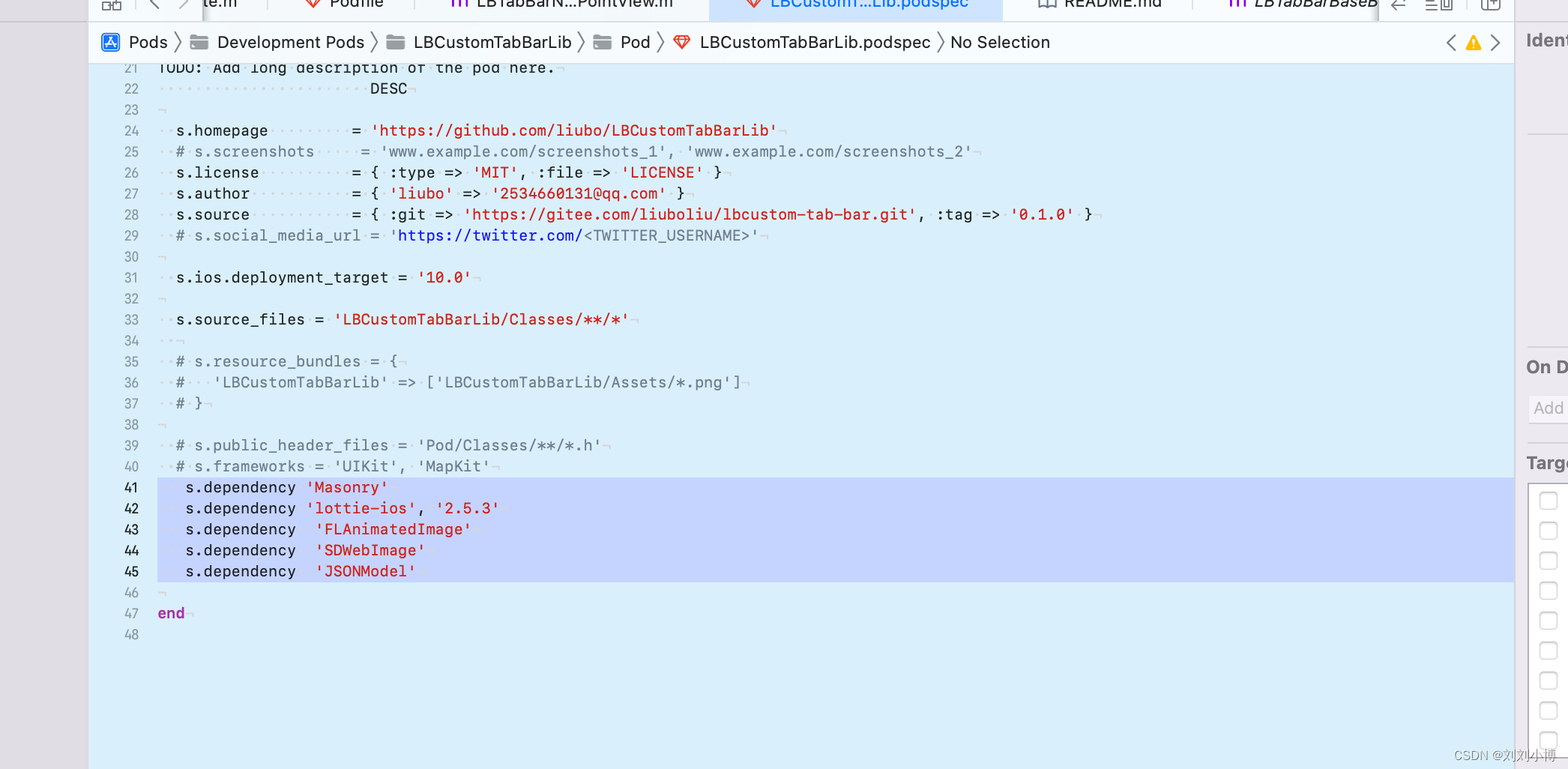The width and height of the screenshot is (1568, 769).
Task: Switch to the LBTabBarBaseB tab
Action: [x=1304, y=4]
